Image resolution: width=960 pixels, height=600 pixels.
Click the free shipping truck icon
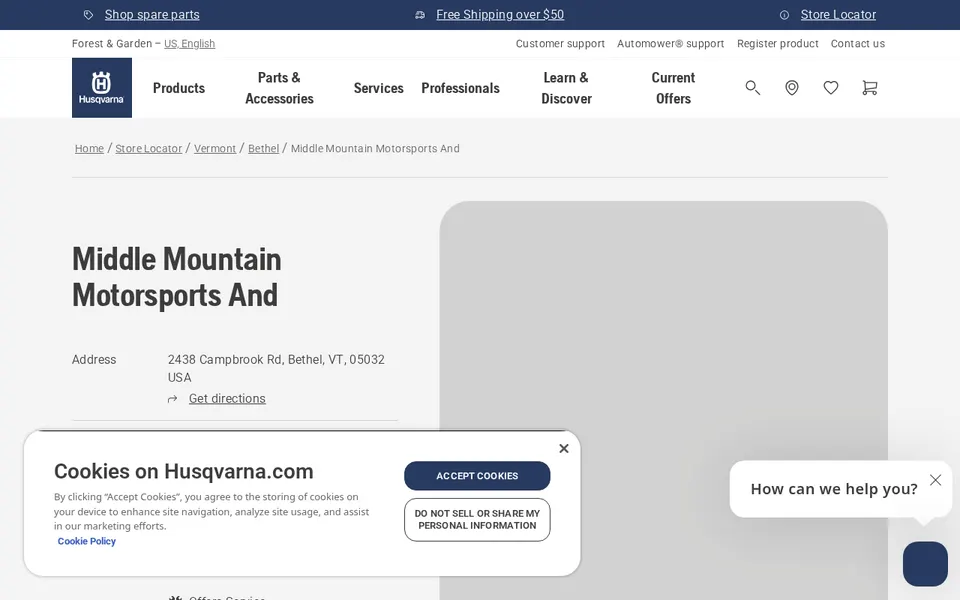coord(420,15)
